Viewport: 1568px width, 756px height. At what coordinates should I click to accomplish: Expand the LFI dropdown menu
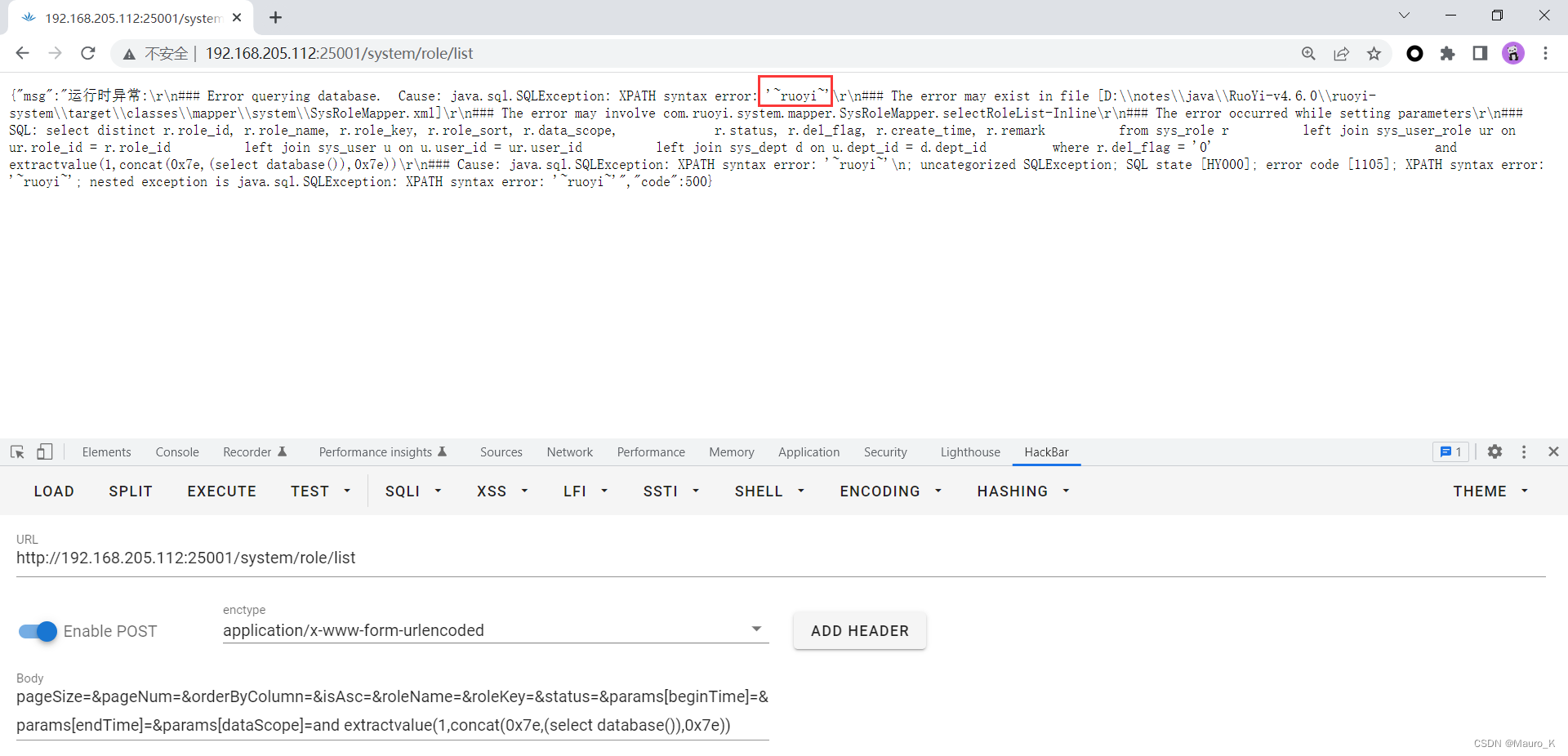586,491
